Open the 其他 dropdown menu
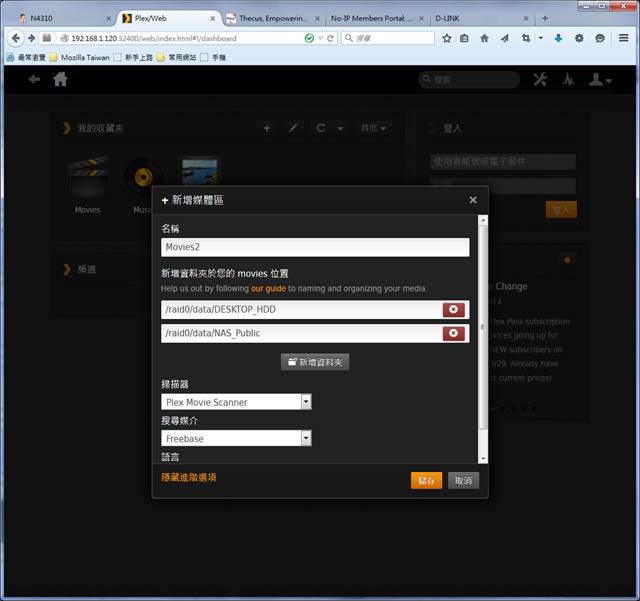 [x=373, y=128]
